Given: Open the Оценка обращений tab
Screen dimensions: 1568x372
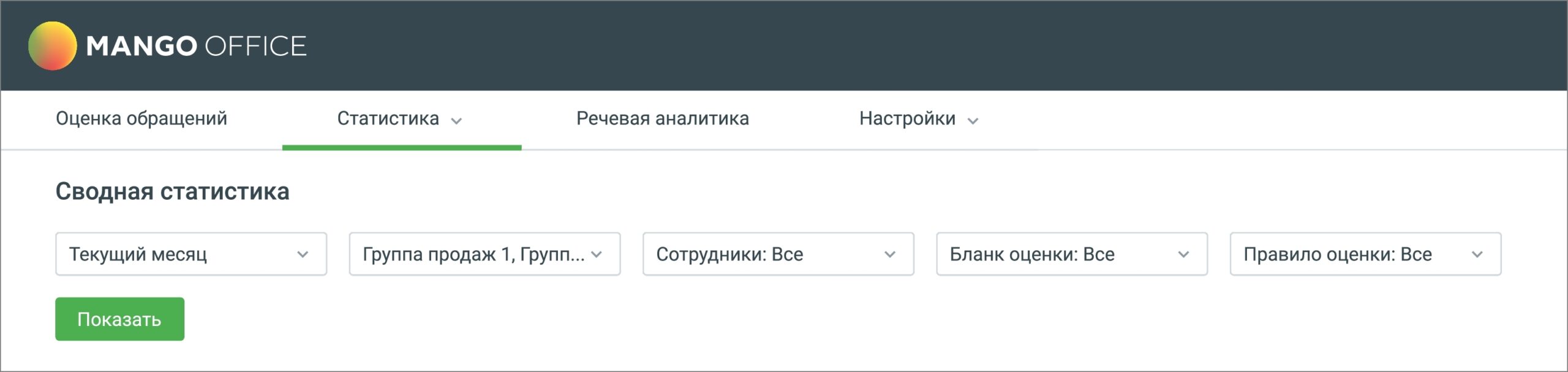Looking at the screenshot, I should (141, 118).
